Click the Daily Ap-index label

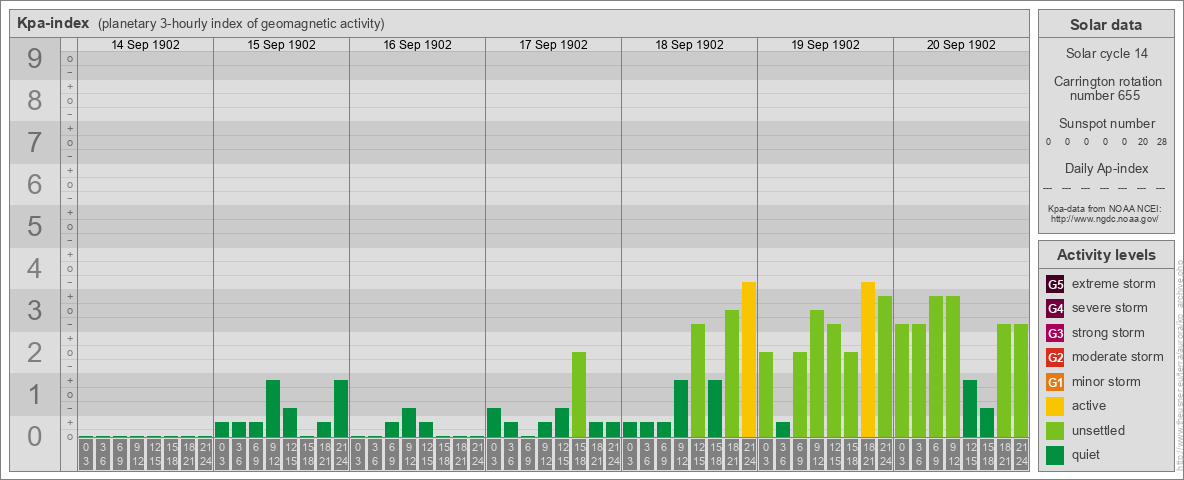point(1106,168)
